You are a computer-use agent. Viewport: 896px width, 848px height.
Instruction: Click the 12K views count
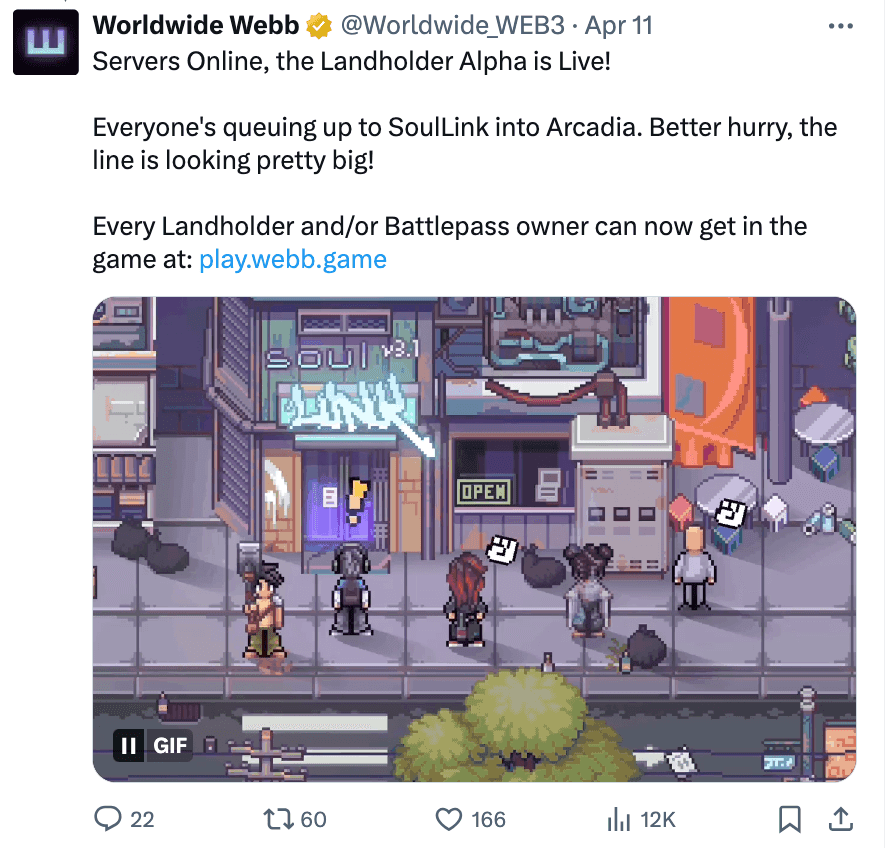pyautogui.click(x=658, y=819)
